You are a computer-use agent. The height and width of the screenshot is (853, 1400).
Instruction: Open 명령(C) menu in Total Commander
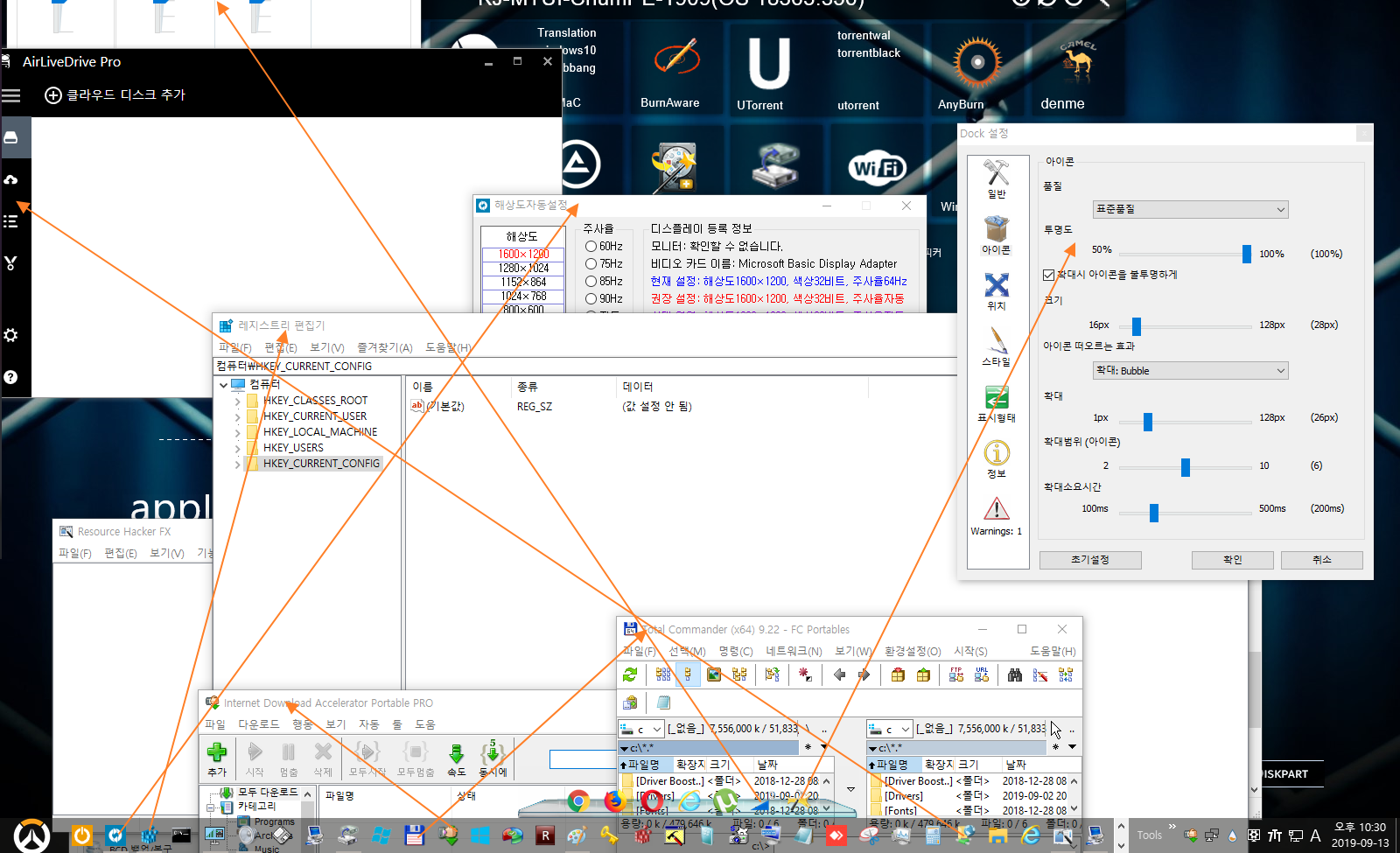pyautogui.click(x=736, y=652)
